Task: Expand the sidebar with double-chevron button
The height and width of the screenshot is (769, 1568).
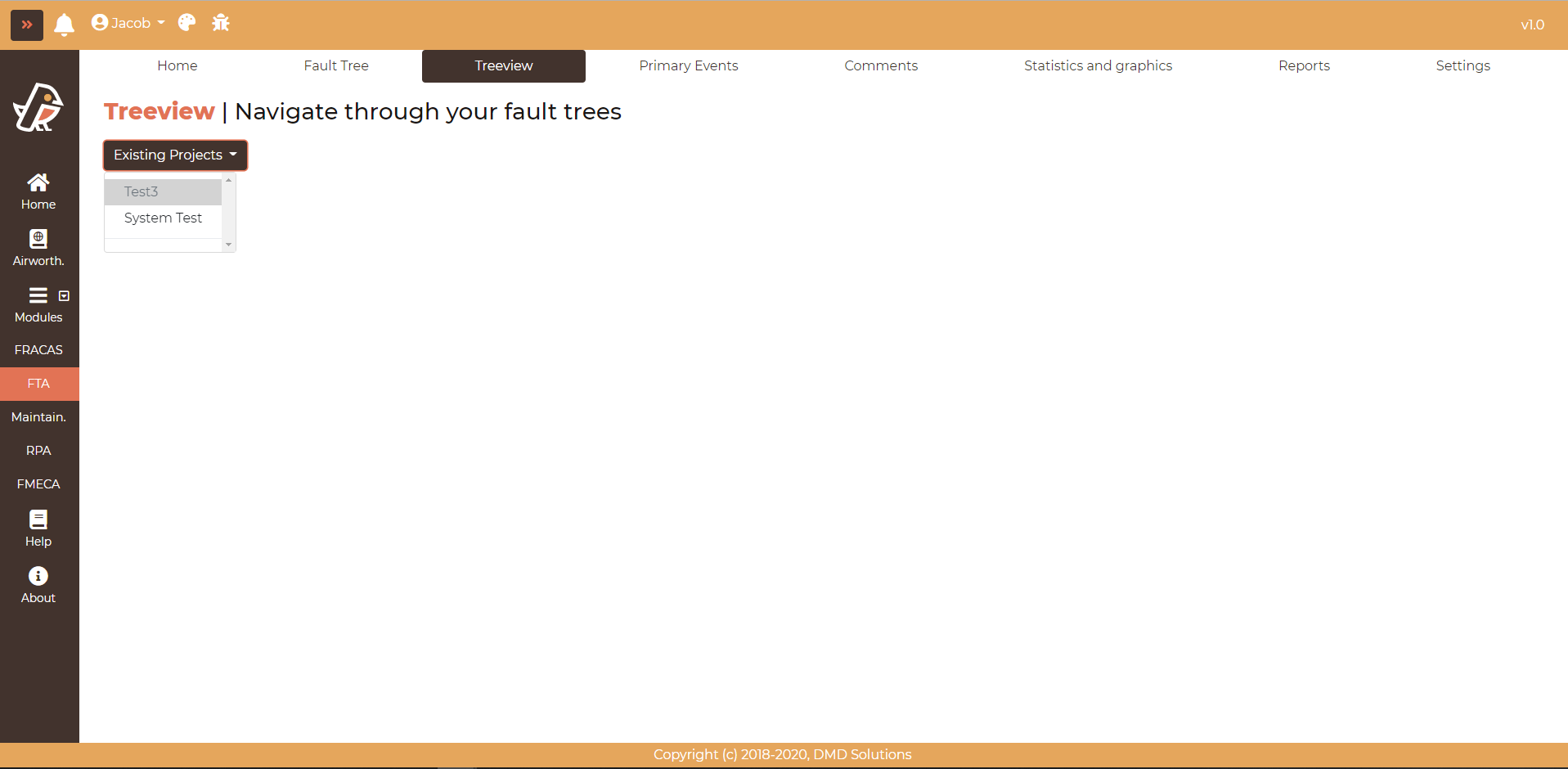Action: [x=26, y=25]
